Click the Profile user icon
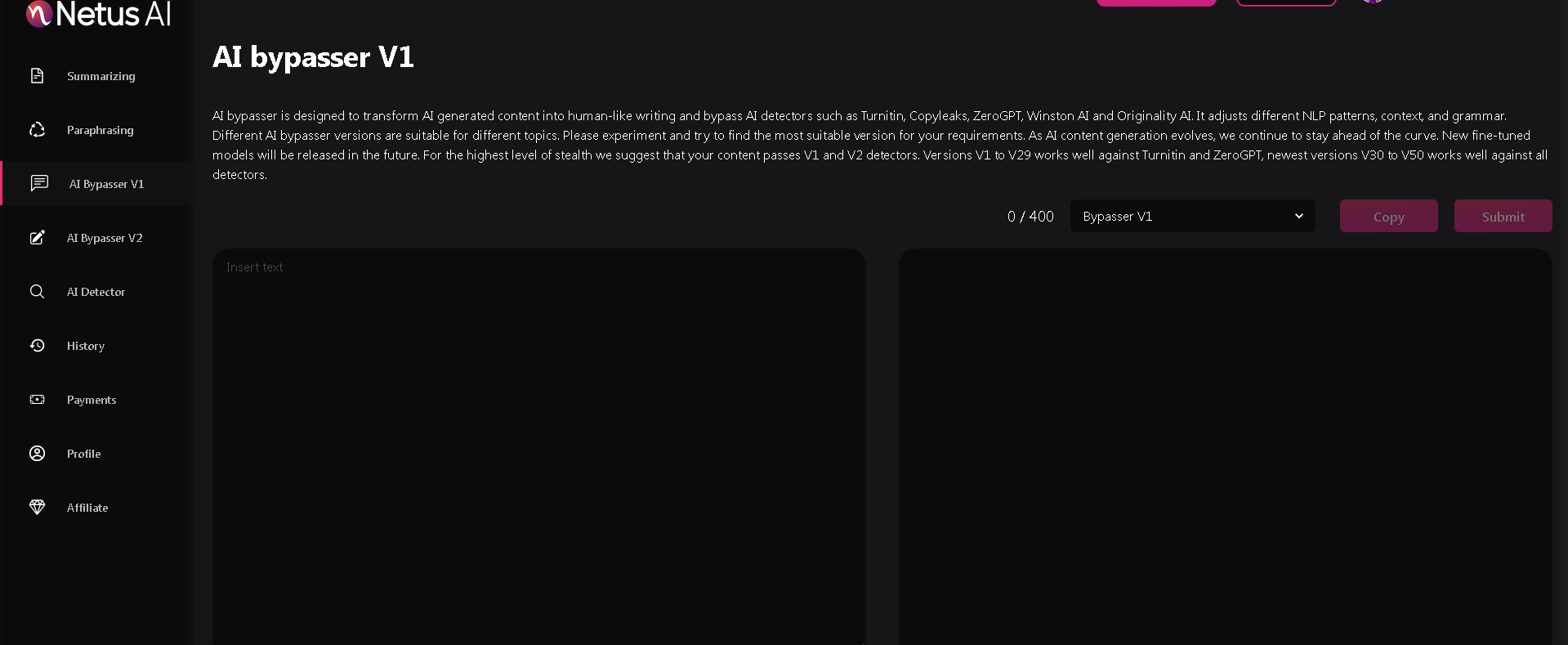 [x=37, y=454]
